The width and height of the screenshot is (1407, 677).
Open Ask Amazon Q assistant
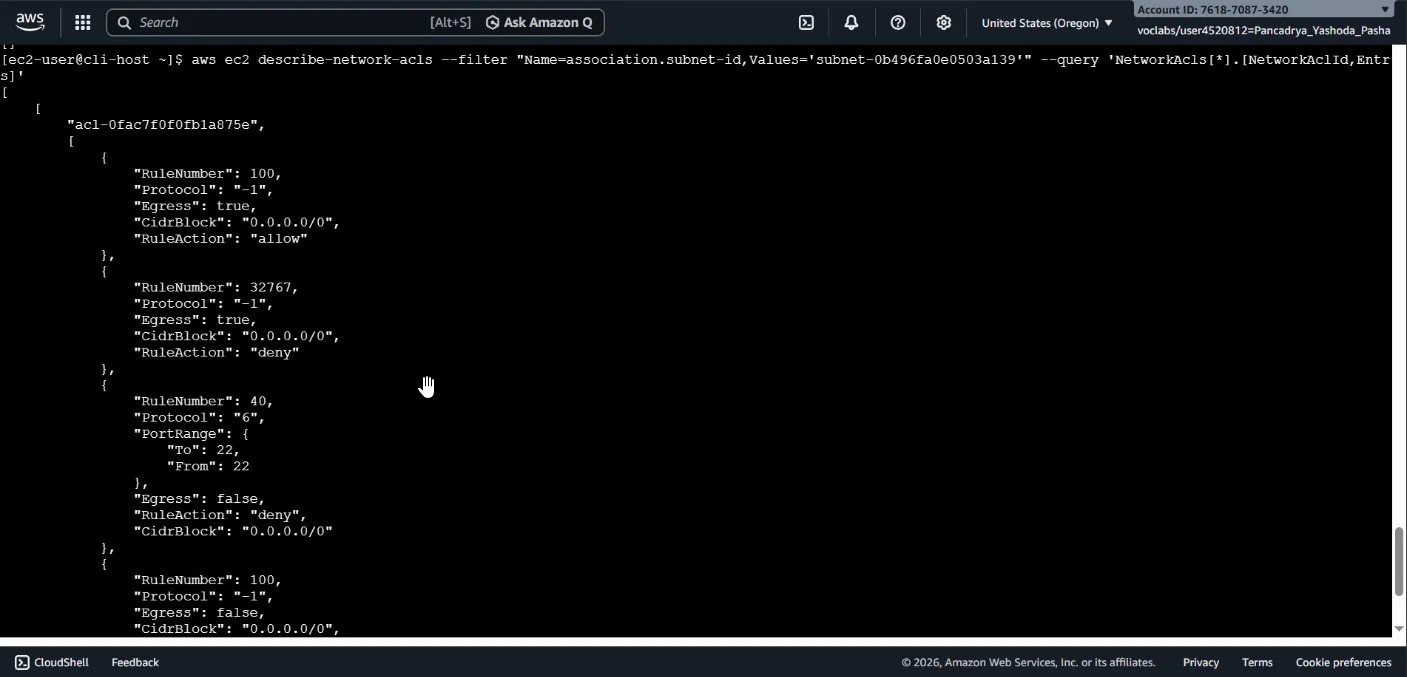click(539, 22)
